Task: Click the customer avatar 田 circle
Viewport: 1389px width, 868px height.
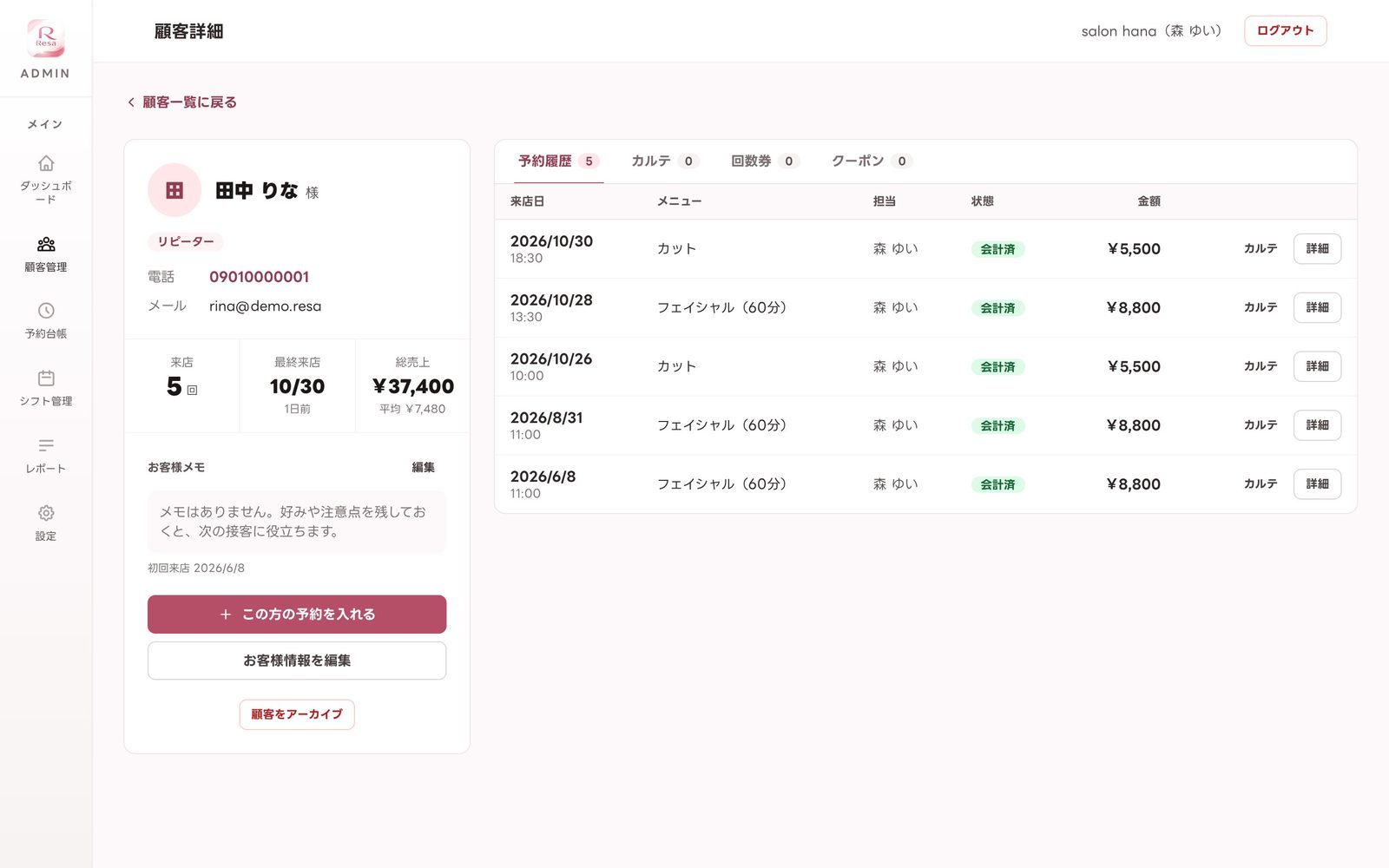Action: (174, 190)
